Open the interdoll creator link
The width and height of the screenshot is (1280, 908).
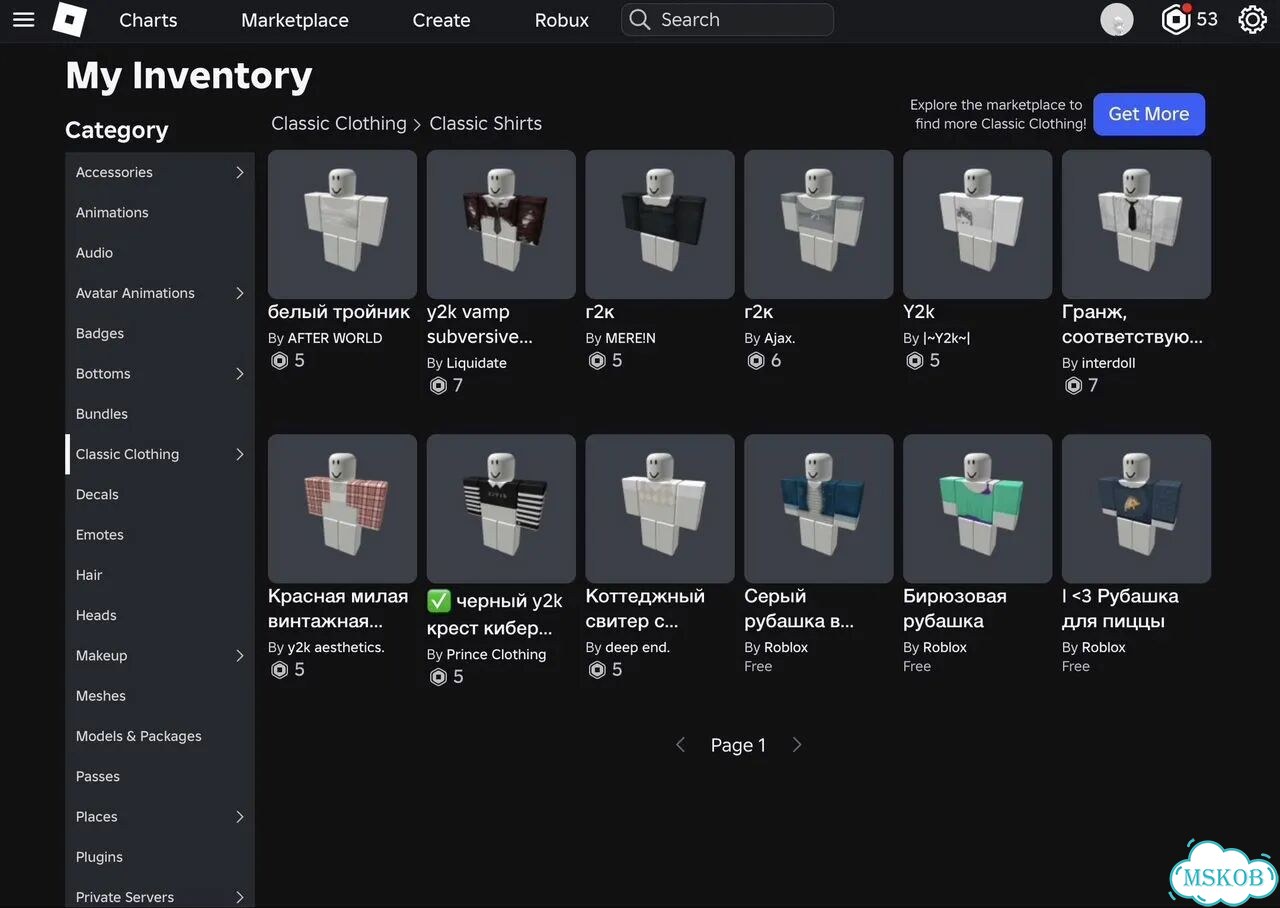1108,363
